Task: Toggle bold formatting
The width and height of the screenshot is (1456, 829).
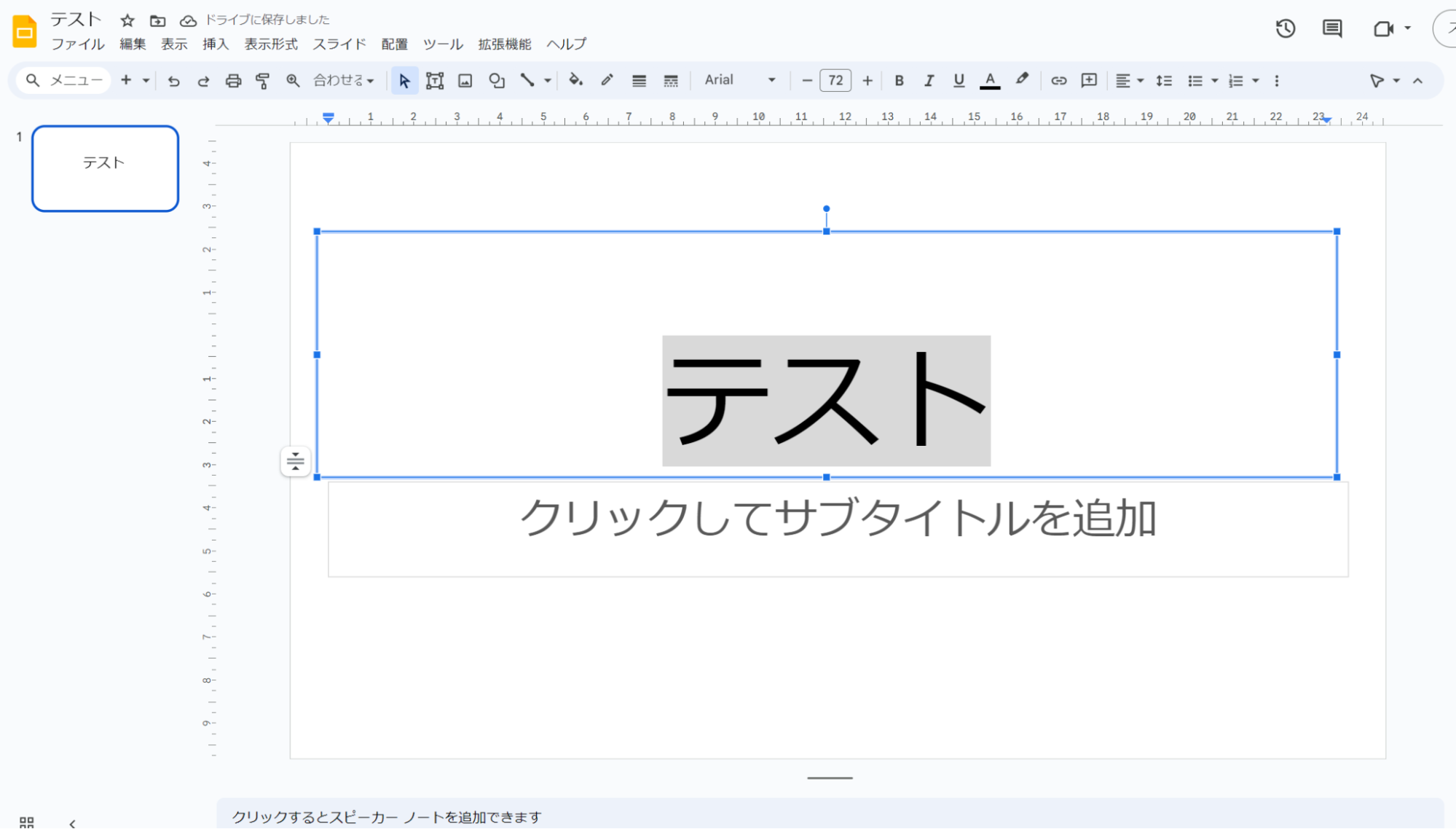Action: pos(899,81)
